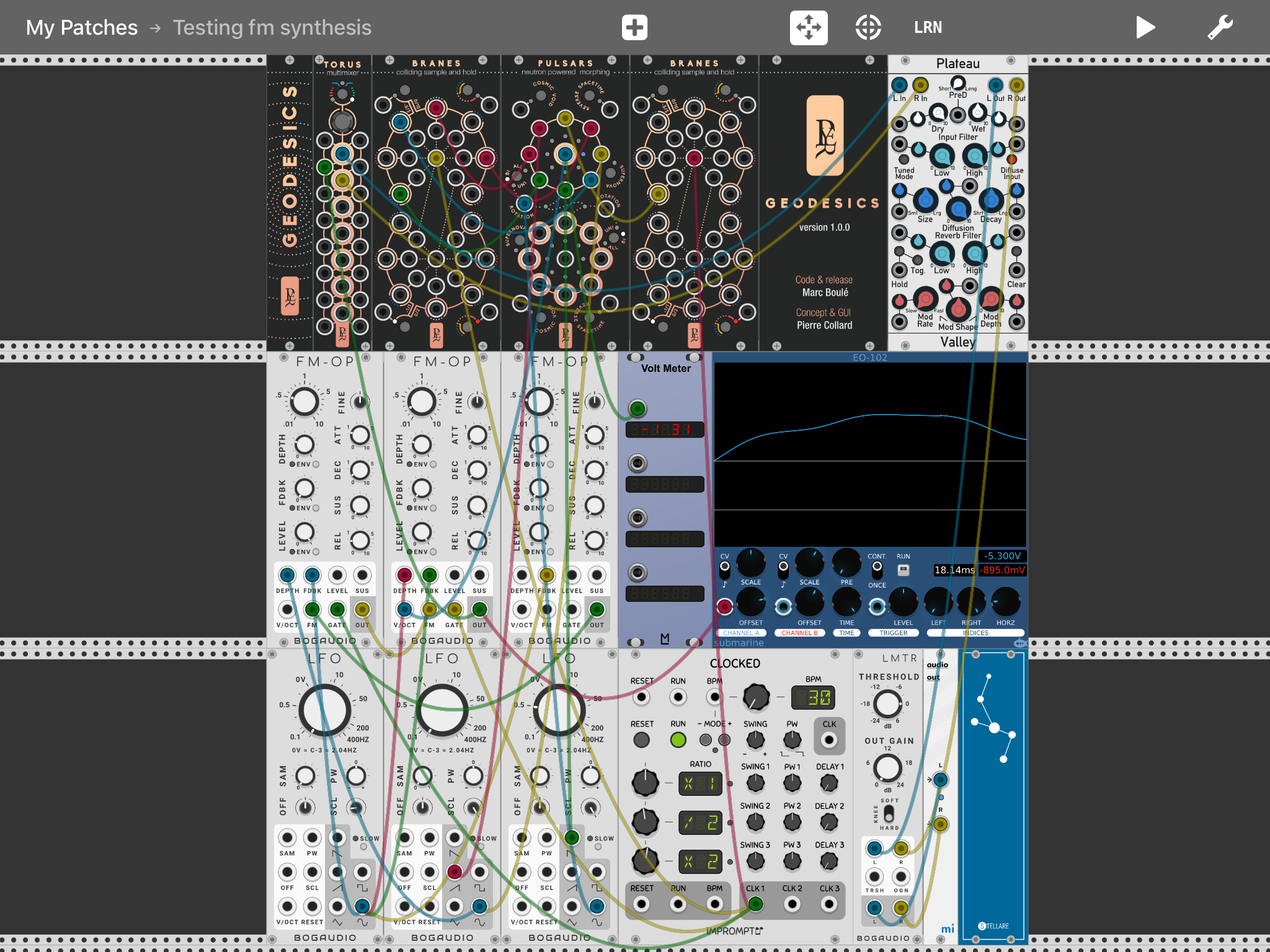Image resolution: width=1270 pixels, height=952 pixels.
Task: Click the Testing fm synthesis patch title
Action: click(272, 27)
